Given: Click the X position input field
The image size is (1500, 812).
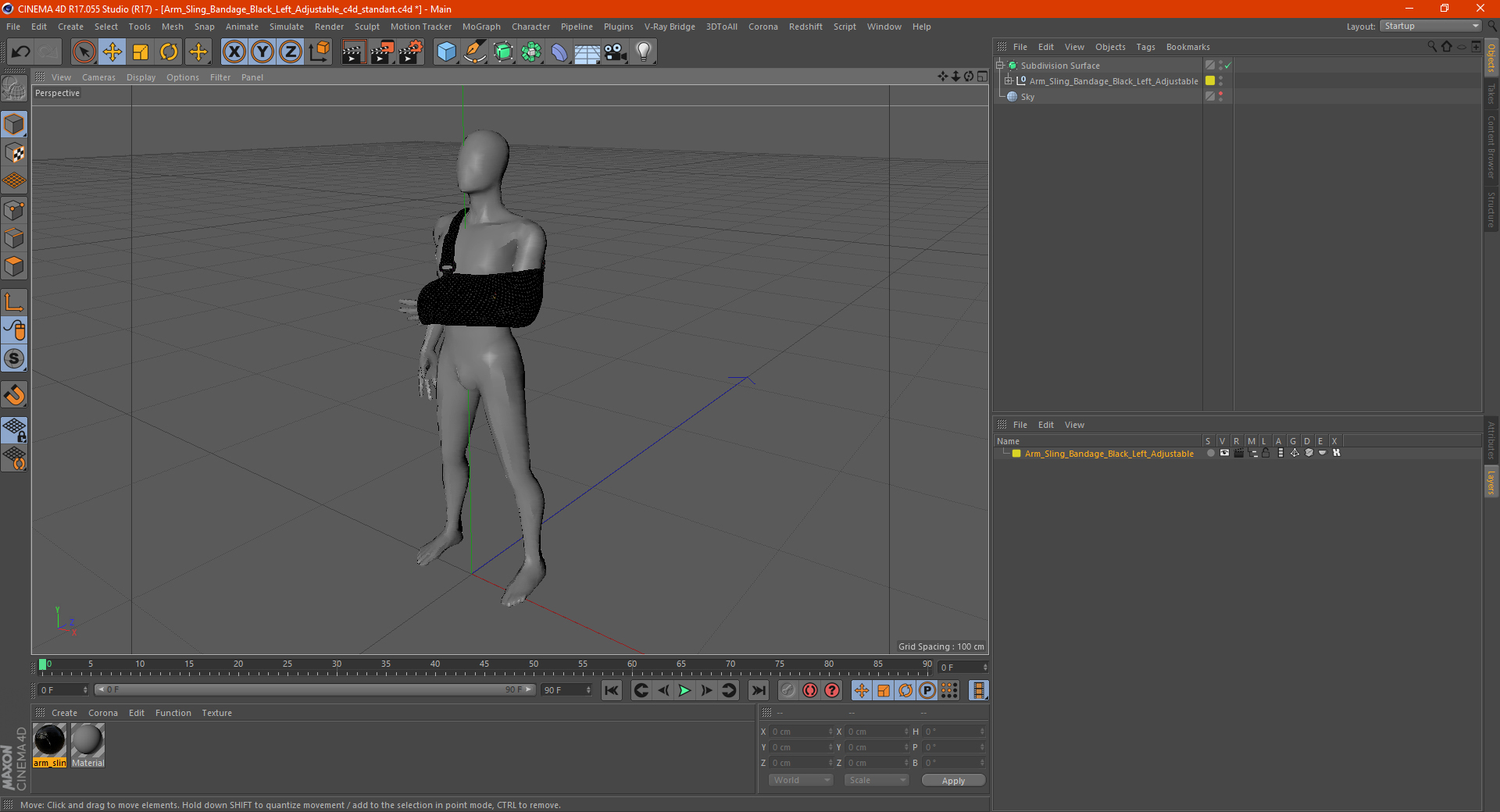Looking at the screenshot, I should coord(800,732).
